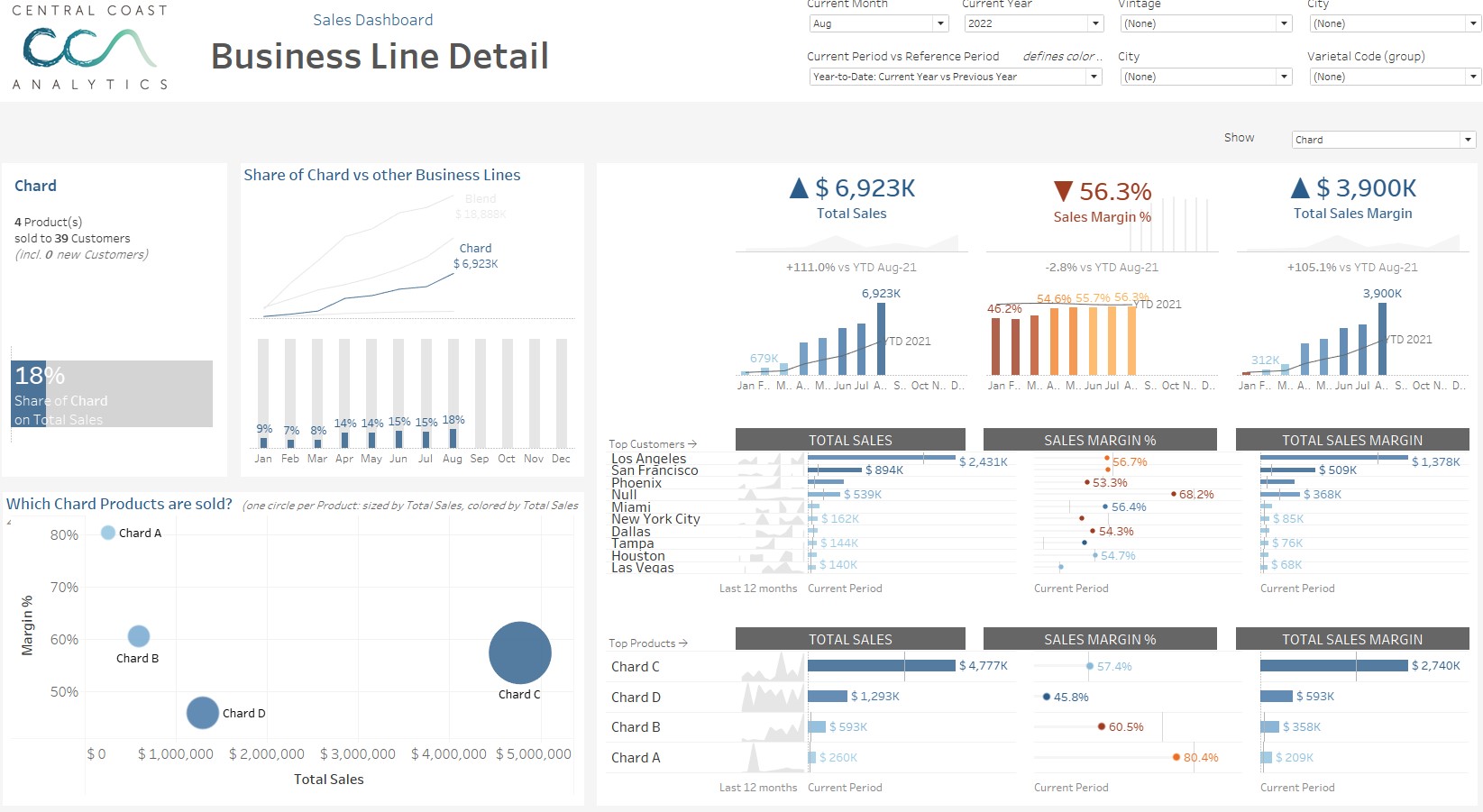Click the $1,378K Los Angeles margin bar
Viewport: 1483px width, 812px height.
[x=1334, y=458]
